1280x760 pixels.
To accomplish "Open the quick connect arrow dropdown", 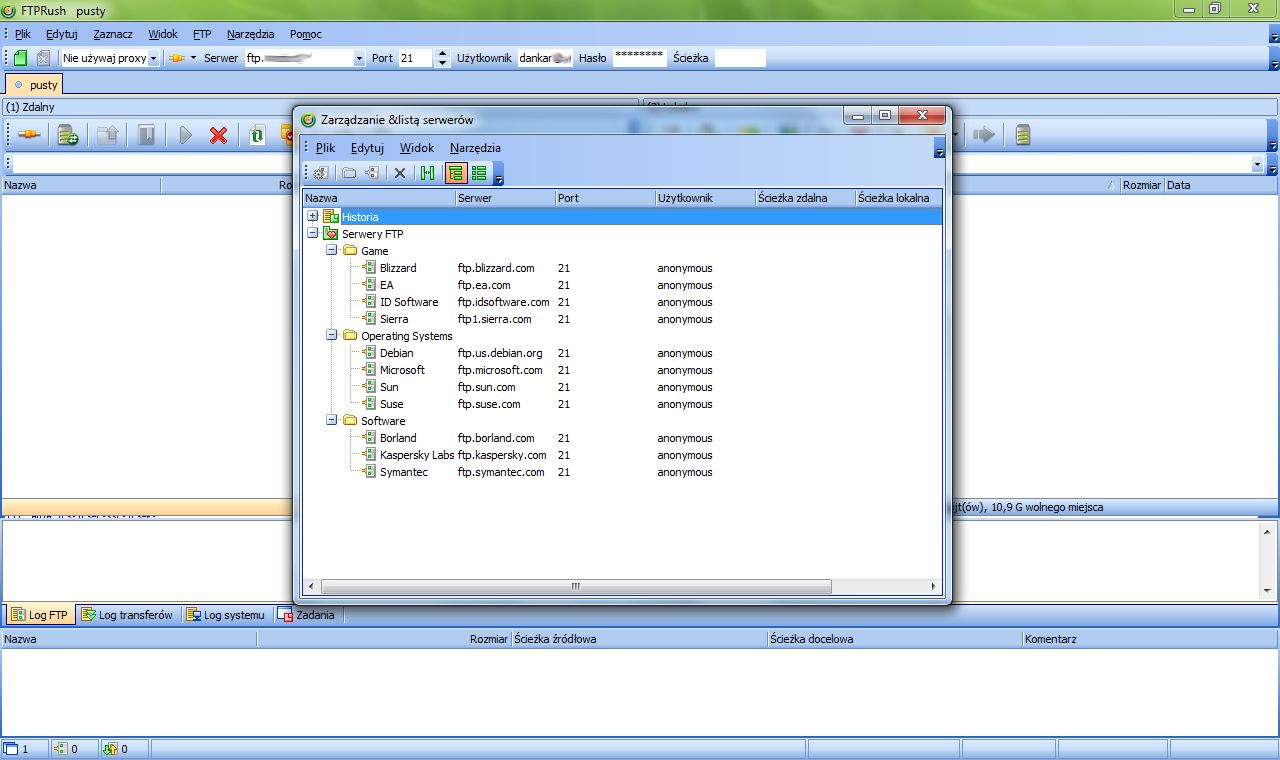I will [193, 58].
